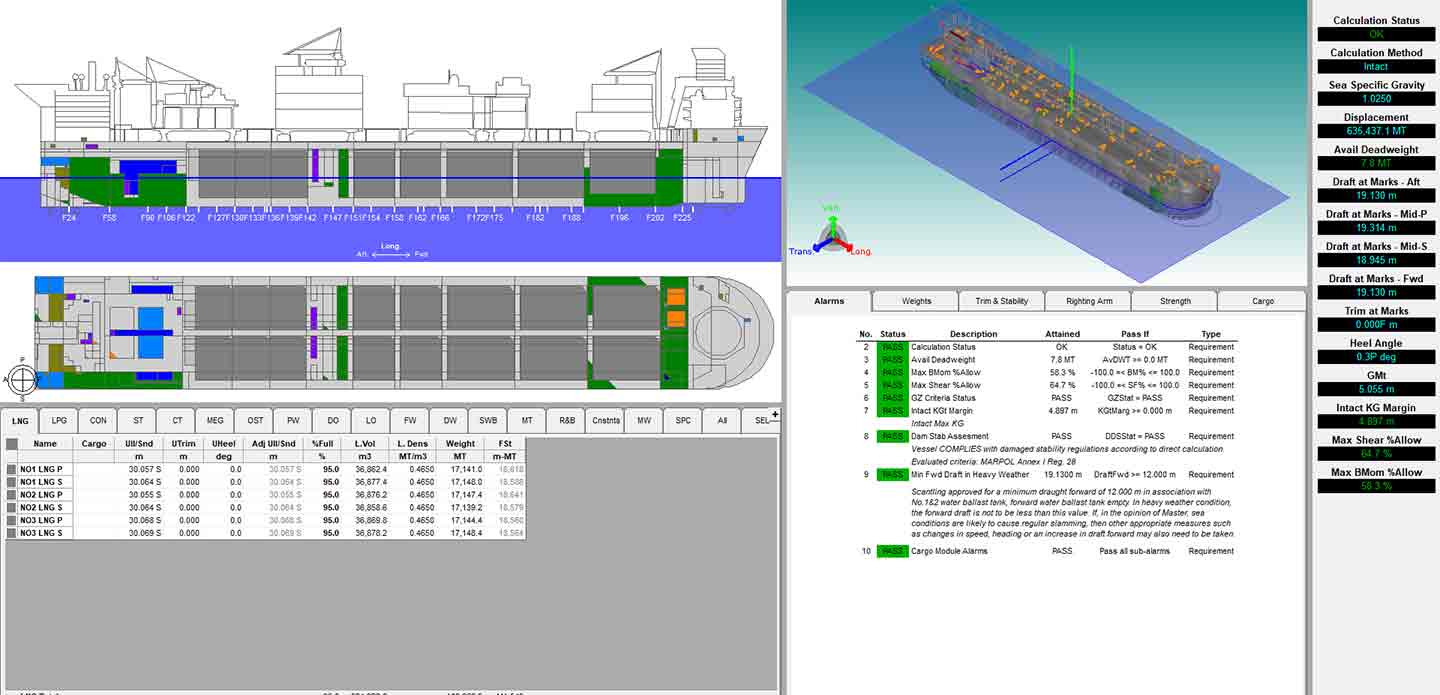Click the Weight column header
This screenshot has width=1440, height=695.
(x=460, y=444)
